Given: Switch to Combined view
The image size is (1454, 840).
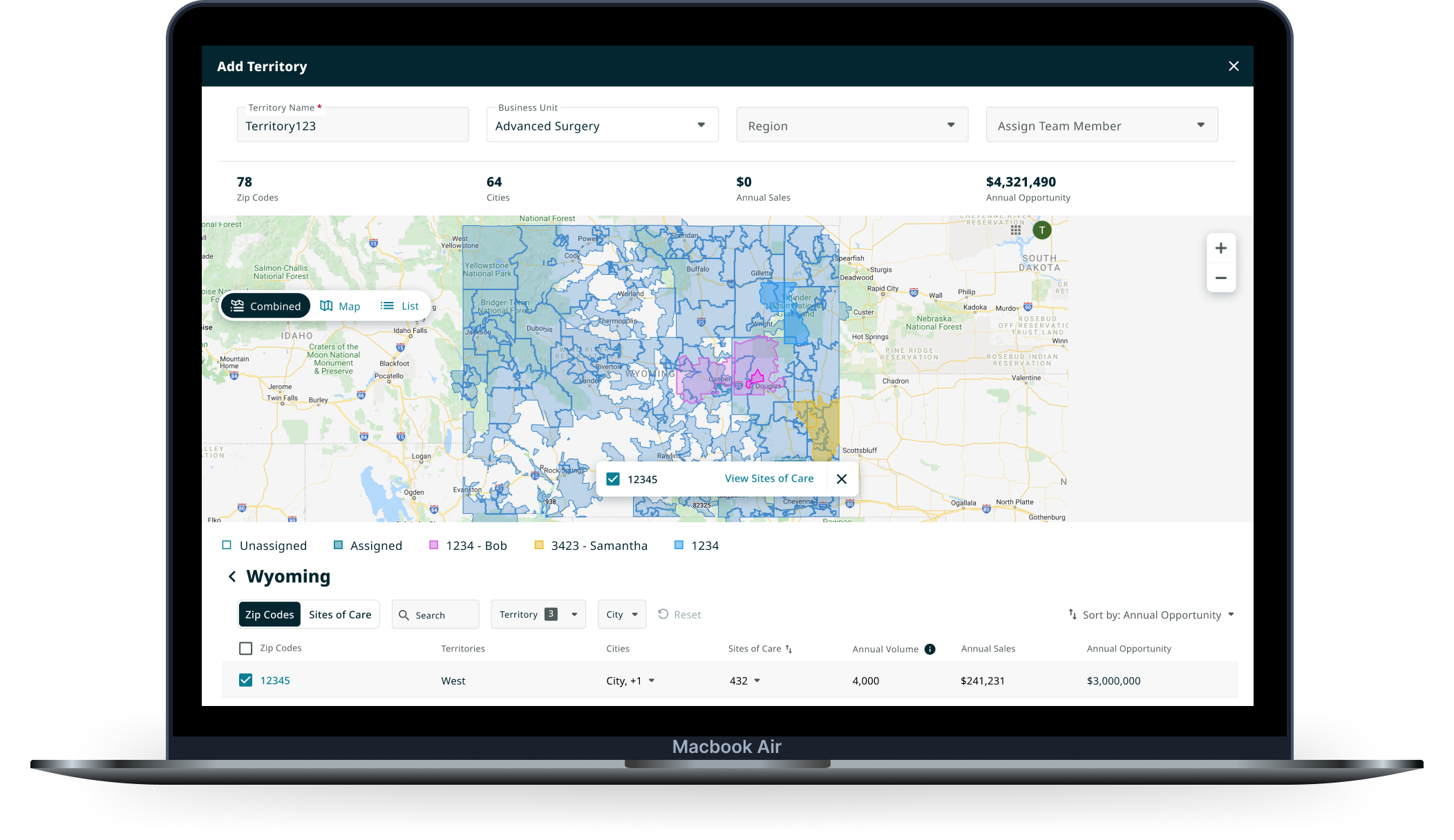Looking at the screenshot, I should click(x=265, y=306).
